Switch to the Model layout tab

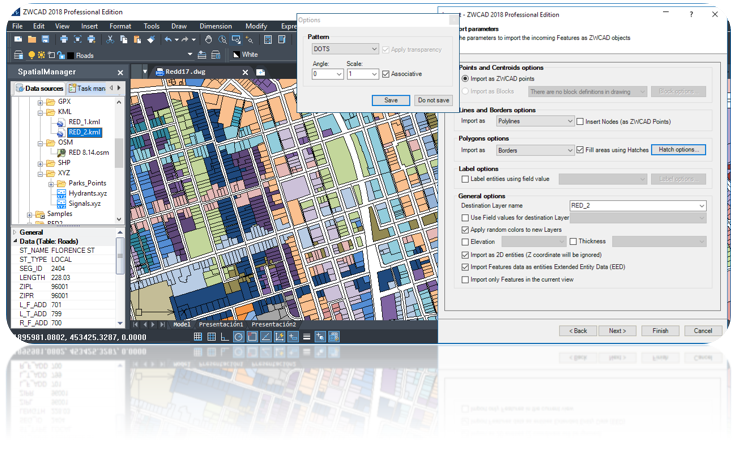pyautogui.click(x=182, y=324)
